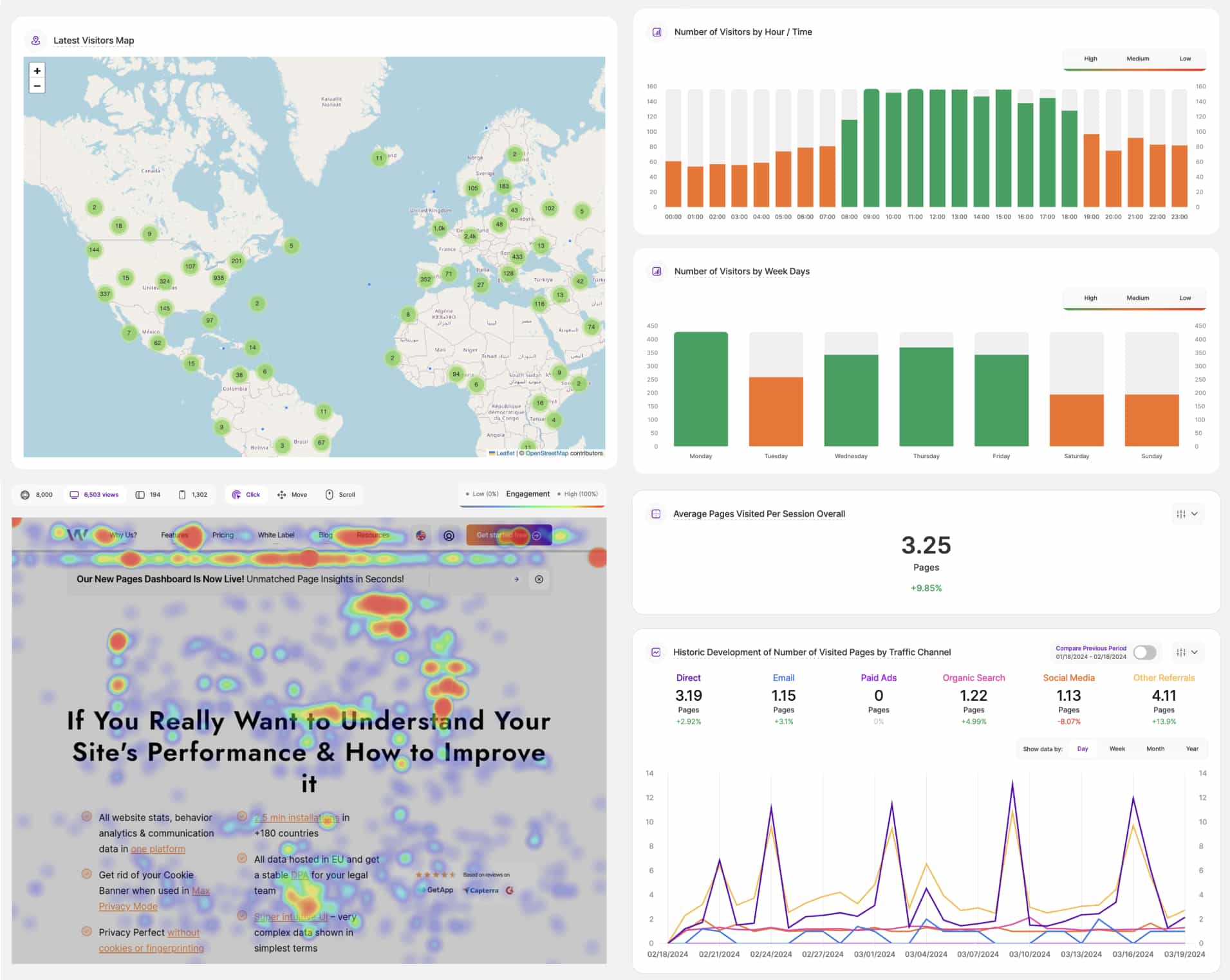Close the new Pages Dashboard announcement banner
Screen dimensions: 1230x980
(539, 579)
